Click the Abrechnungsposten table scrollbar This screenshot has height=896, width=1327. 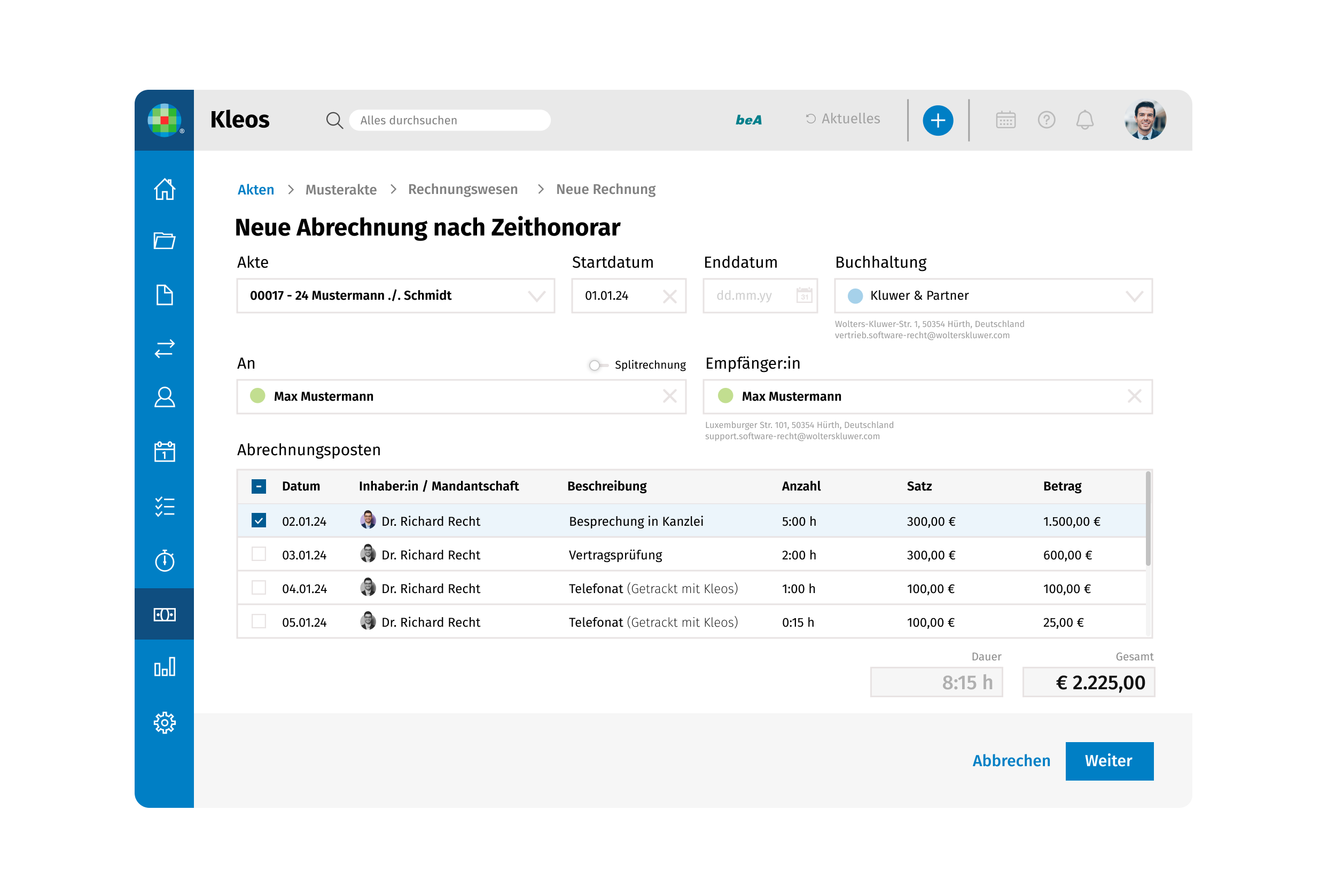1147,520
